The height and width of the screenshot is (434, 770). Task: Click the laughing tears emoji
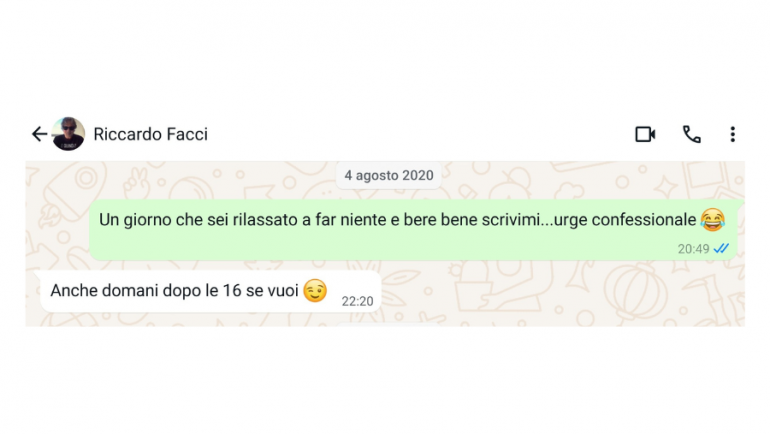point(712,218)
